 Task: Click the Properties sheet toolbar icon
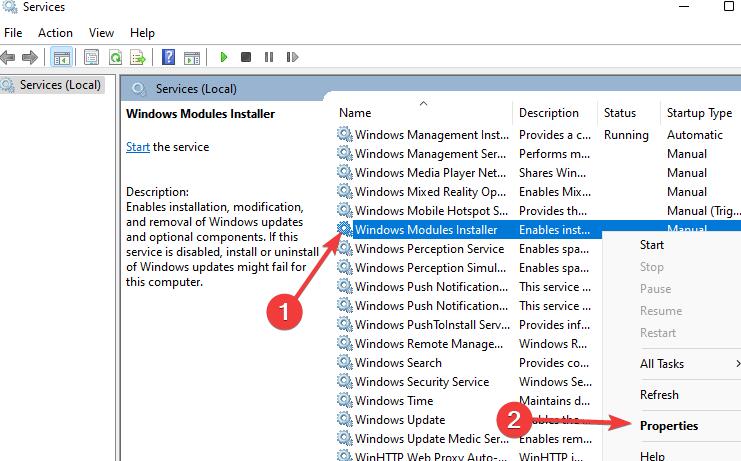[91, 58]
